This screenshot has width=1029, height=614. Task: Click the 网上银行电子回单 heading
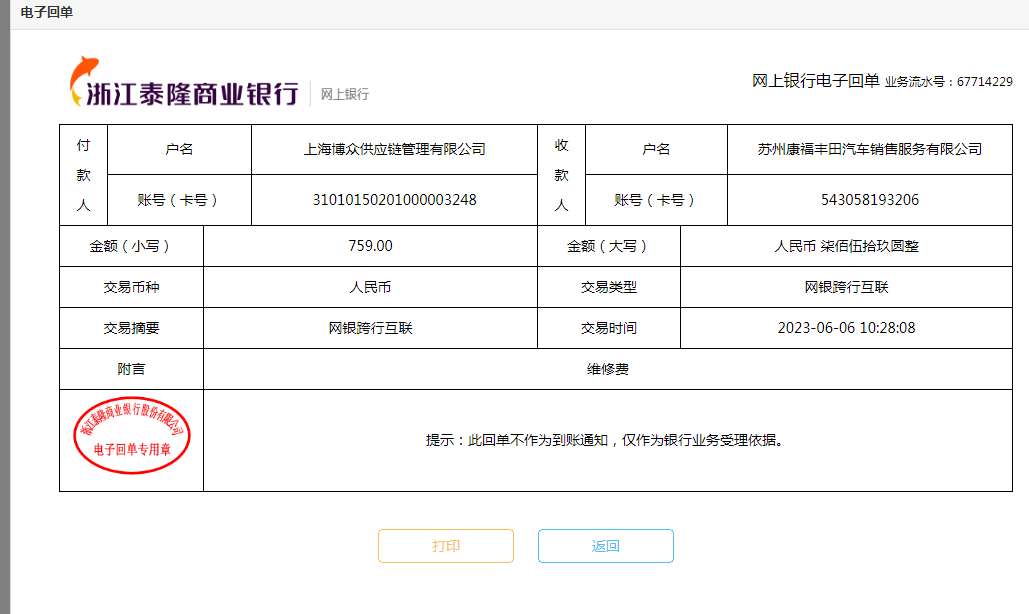pos(815,81)
